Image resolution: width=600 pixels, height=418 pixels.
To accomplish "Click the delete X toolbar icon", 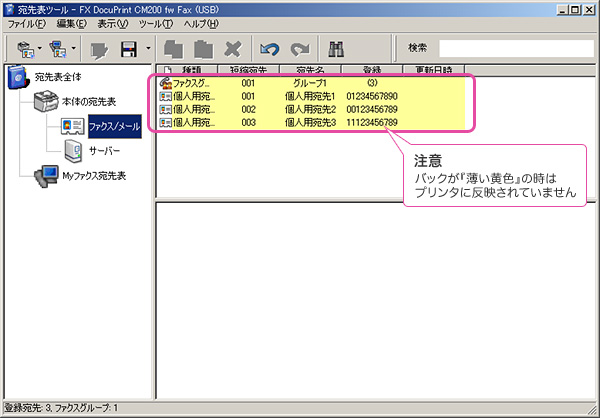I will click(x=232, y=48).
